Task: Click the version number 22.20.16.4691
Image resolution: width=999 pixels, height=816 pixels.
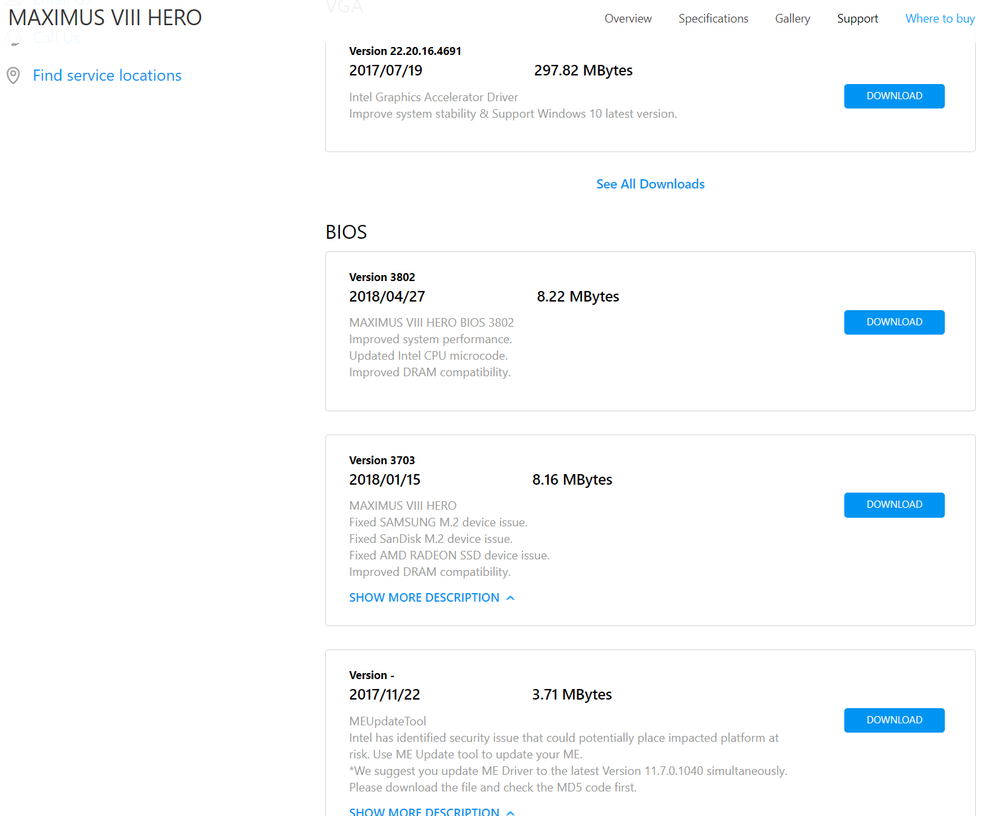Action: (426, 51)
